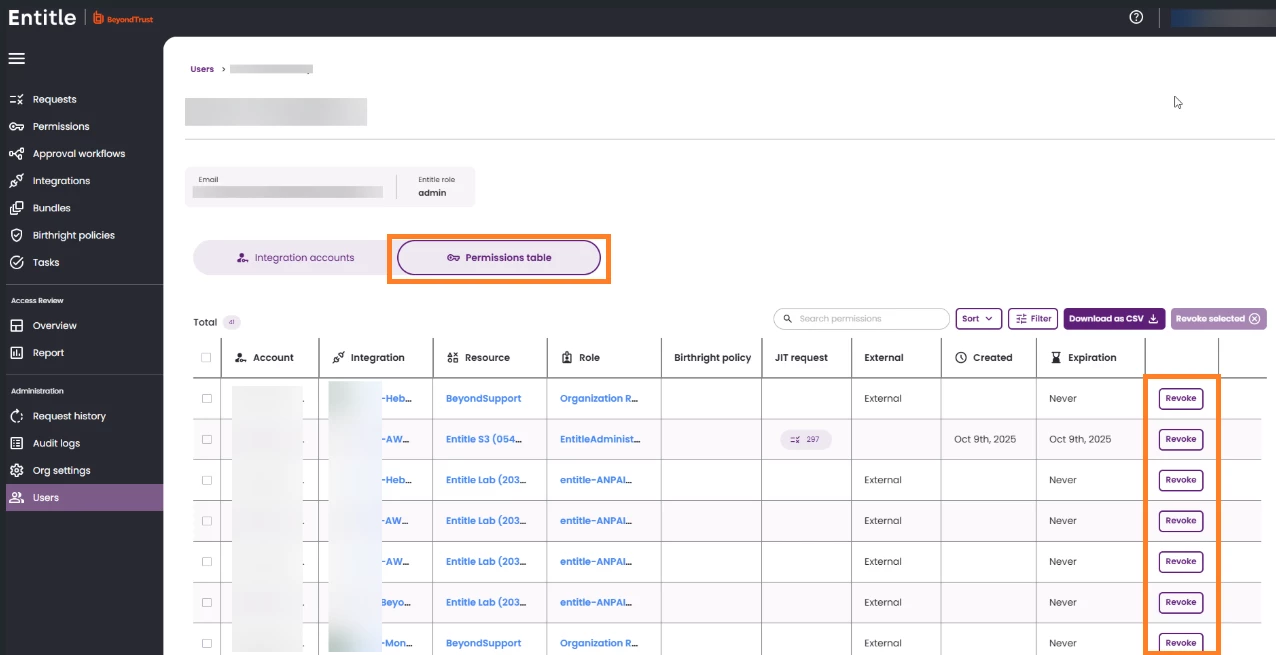
Task: Check the Beyo… Entitle Lab row checkbox
Action: [x=206, y=602]
